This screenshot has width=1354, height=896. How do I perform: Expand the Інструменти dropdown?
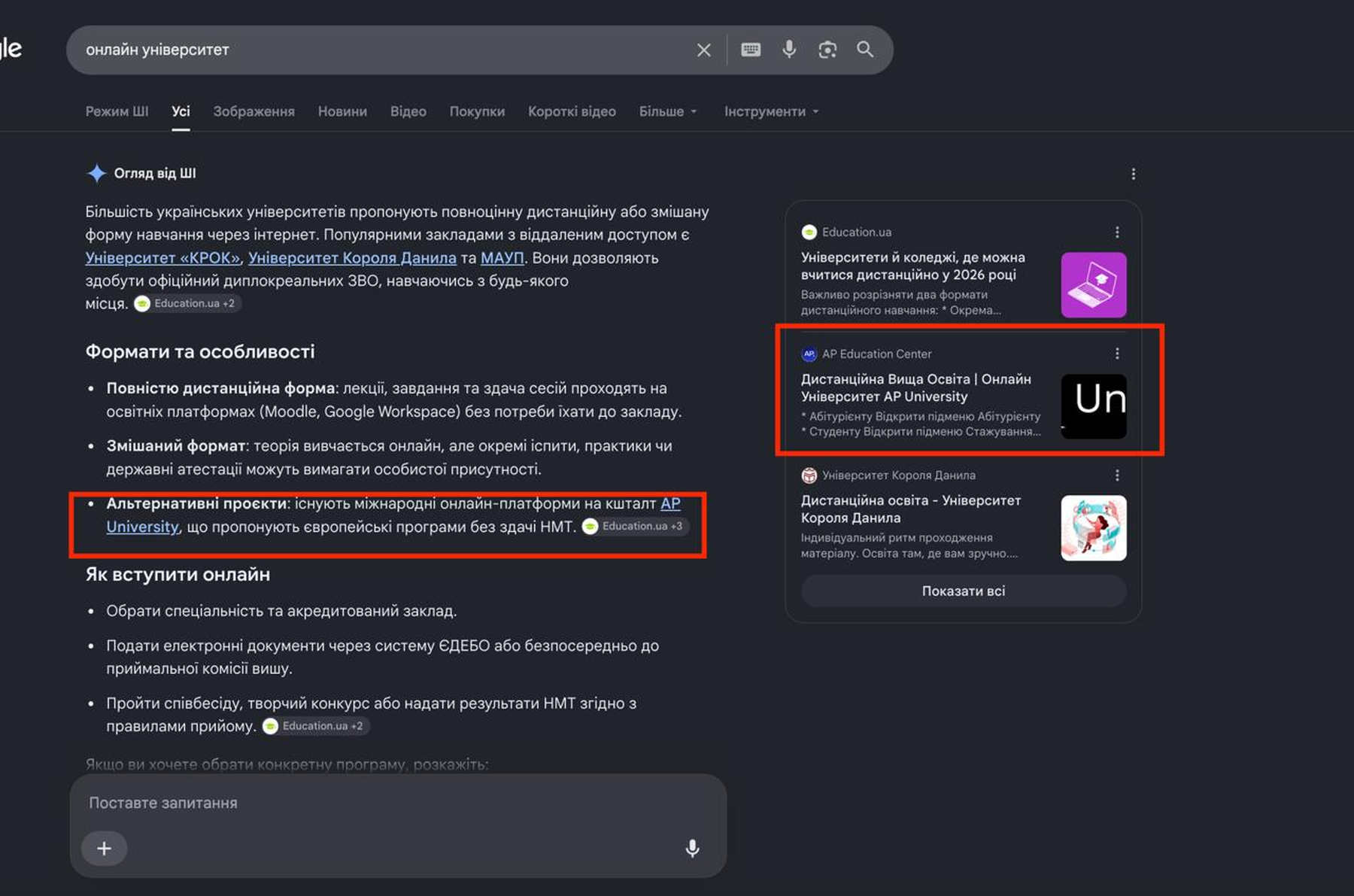(771, 111)
